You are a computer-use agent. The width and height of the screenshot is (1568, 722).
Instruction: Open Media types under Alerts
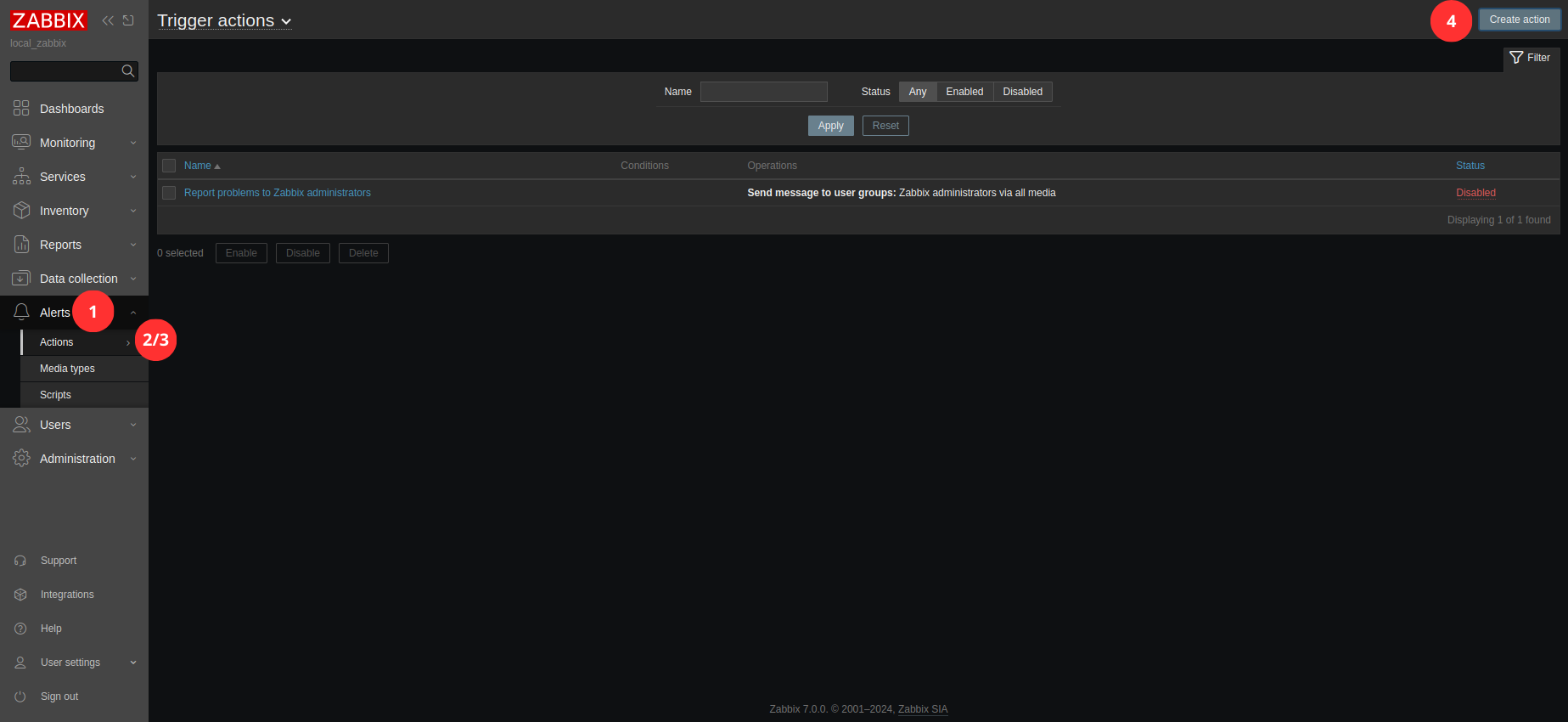(x=84, y=369)
